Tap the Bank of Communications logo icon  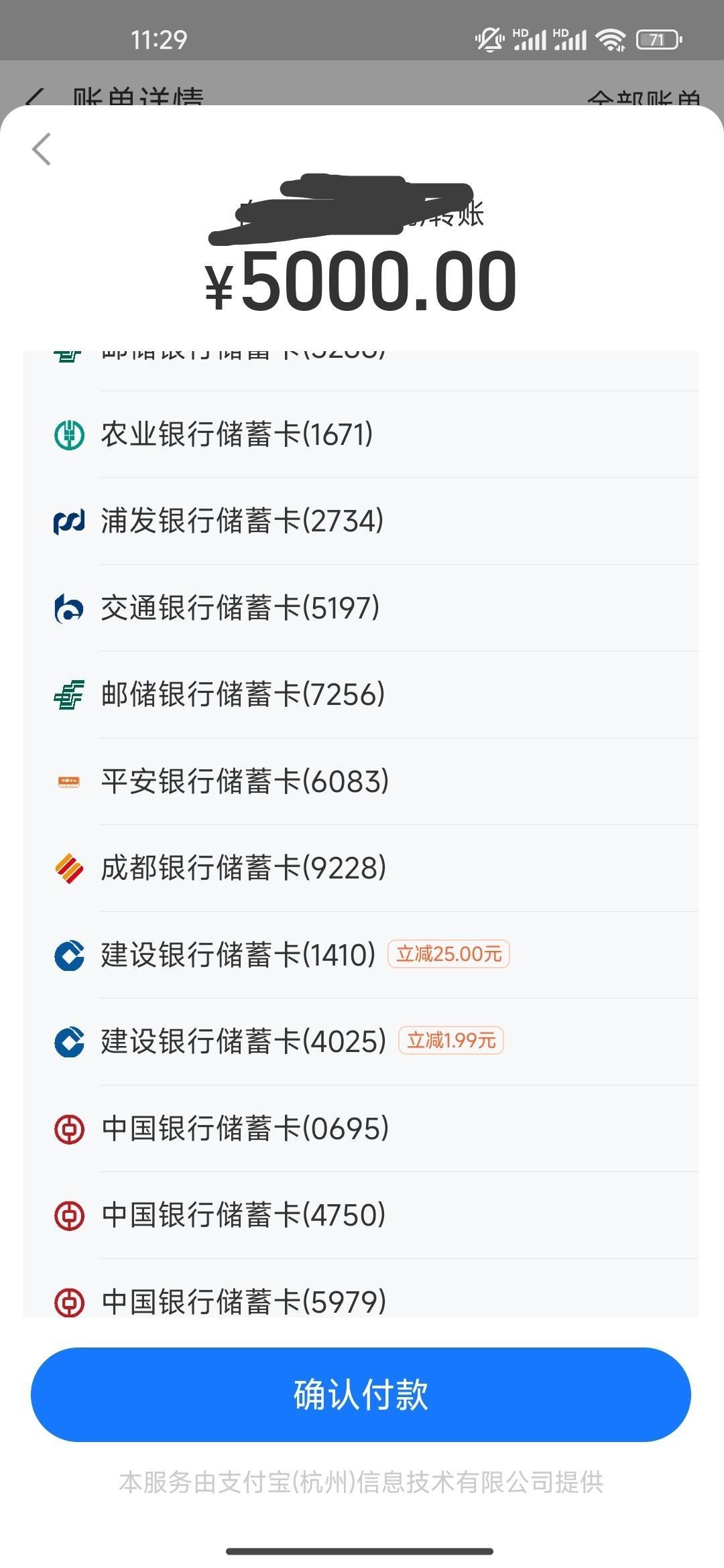click(69, 608)
